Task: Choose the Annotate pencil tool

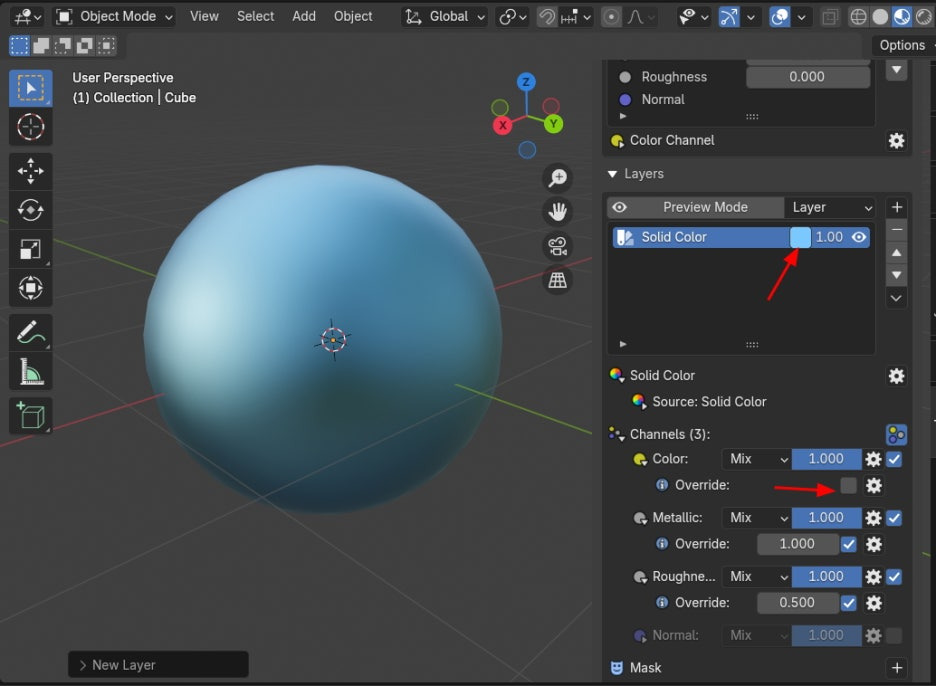Action: click(30, 333)
